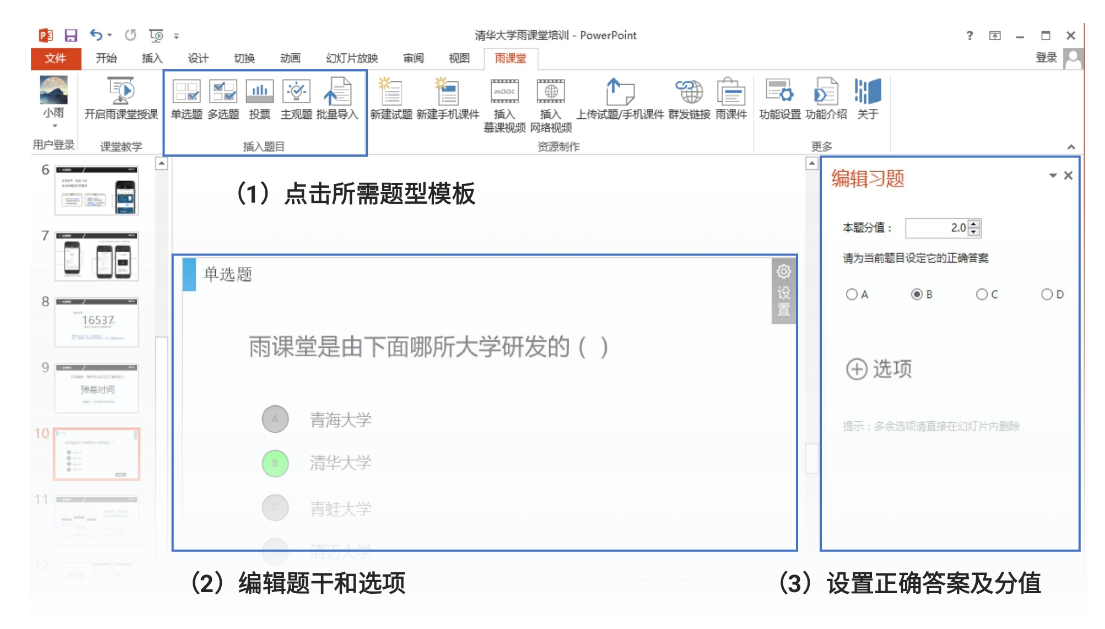Select slide 6 thumbnail
1105x629 pixels.
[97, 190]
